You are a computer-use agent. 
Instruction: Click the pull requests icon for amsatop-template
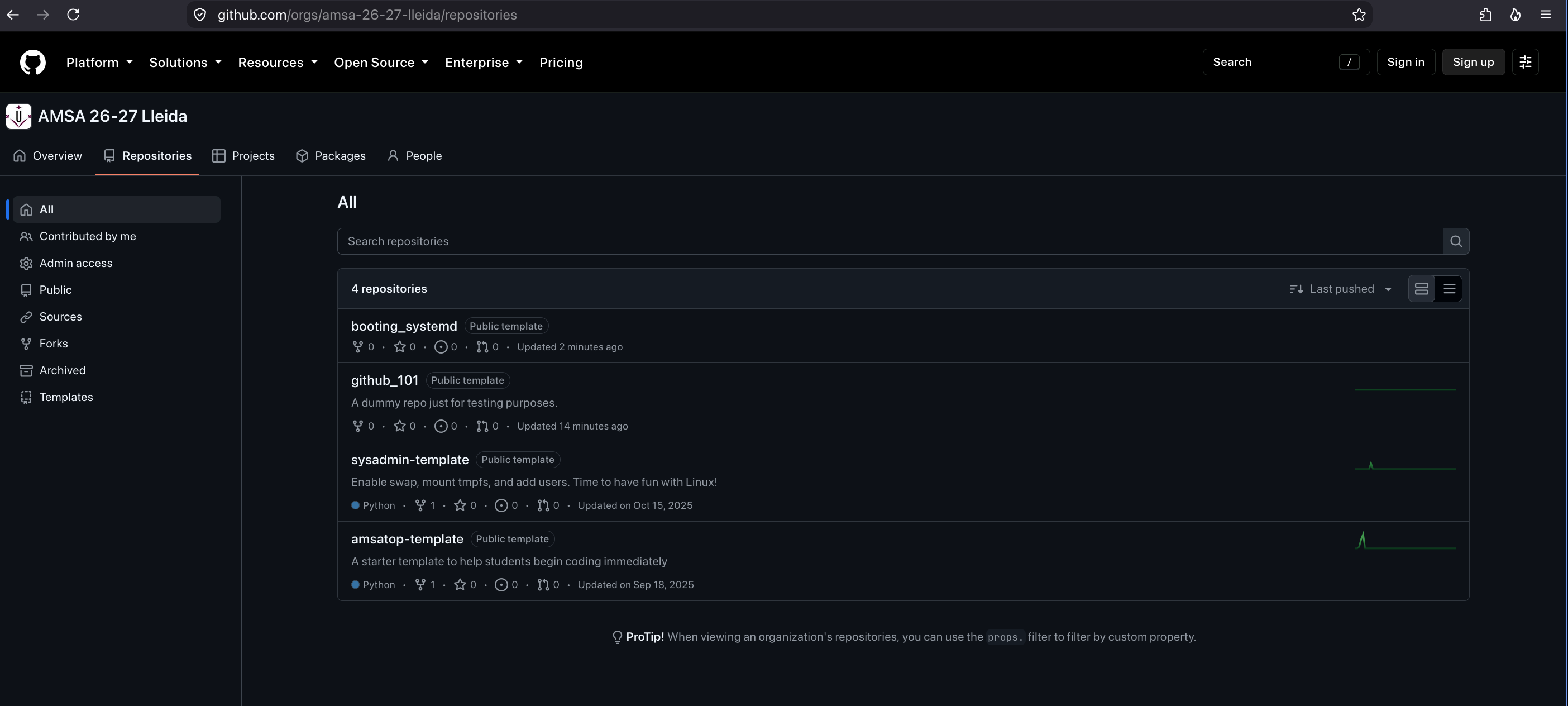pos(543,585)
